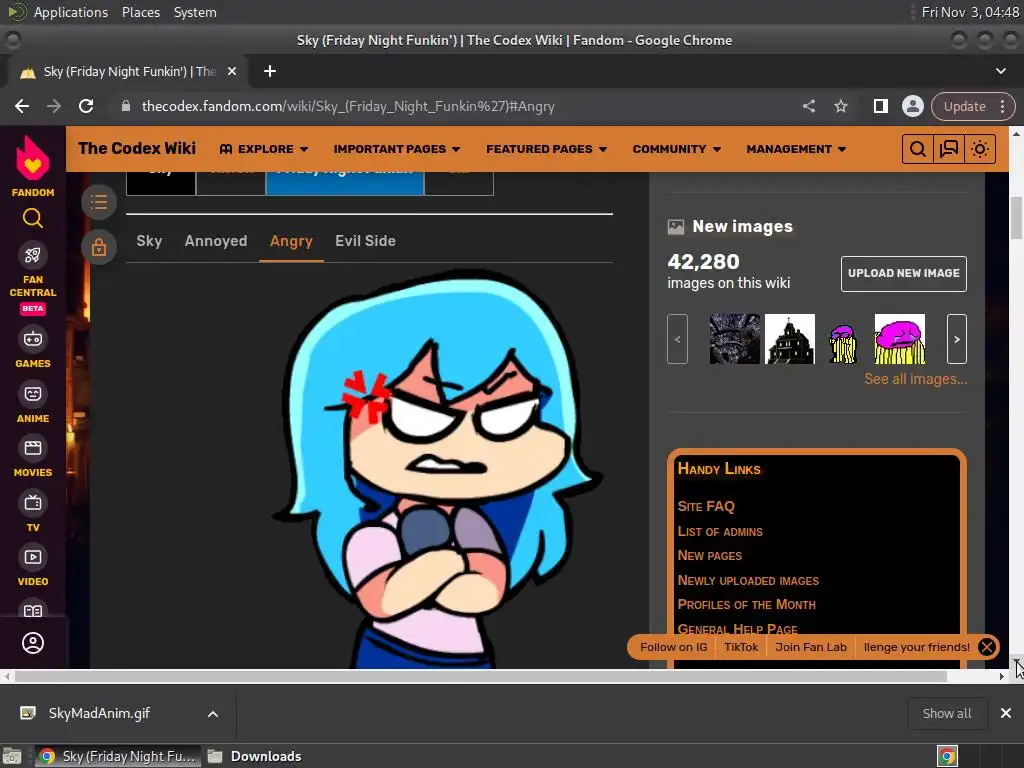
Task: Open Profiles of the Month link
Action: [x=746, y=605]
